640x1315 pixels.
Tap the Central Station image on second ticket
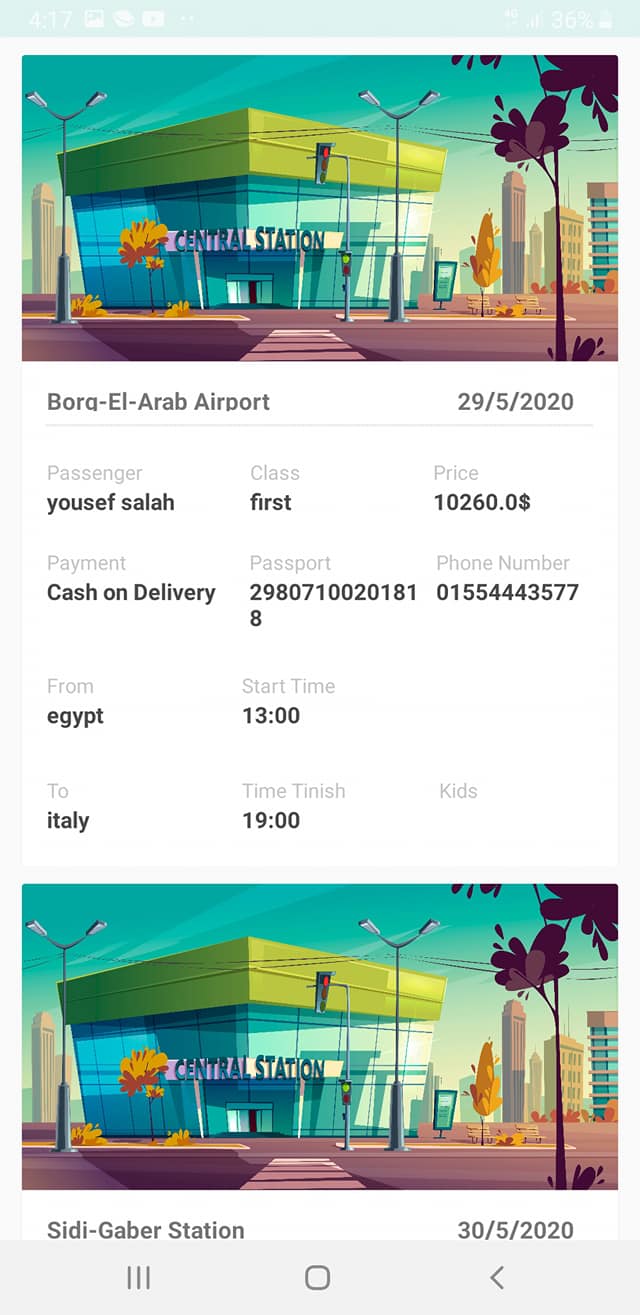[x=319, y=1038]
